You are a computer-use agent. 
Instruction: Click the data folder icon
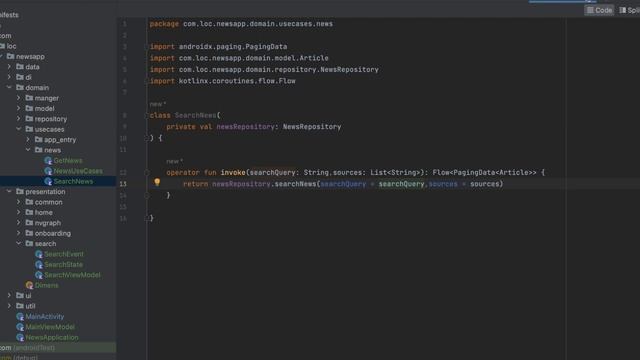pos(20,67)
